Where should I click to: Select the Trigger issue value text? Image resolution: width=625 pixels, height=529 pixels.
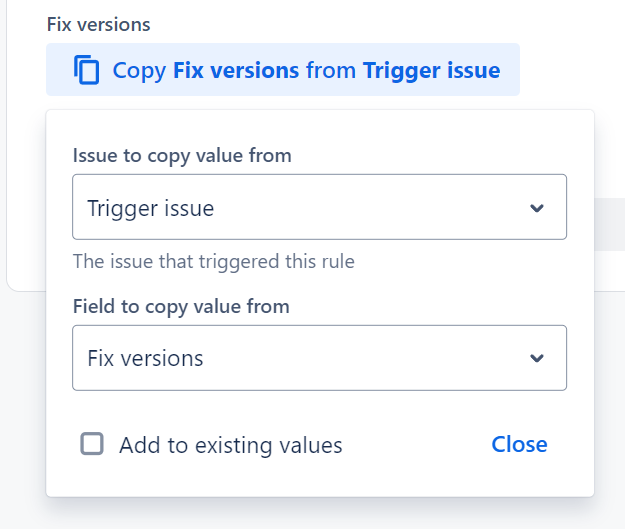(151, 208)
